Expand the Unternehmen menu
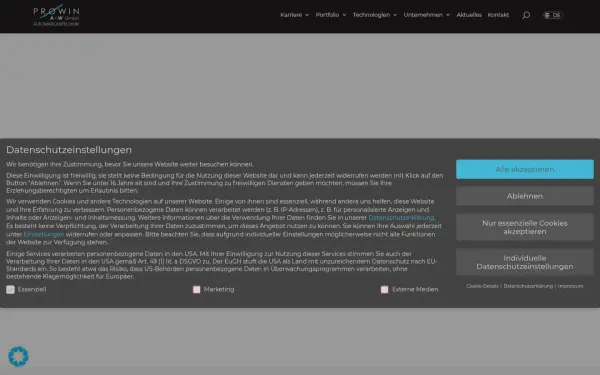 (x=426, y=15)
